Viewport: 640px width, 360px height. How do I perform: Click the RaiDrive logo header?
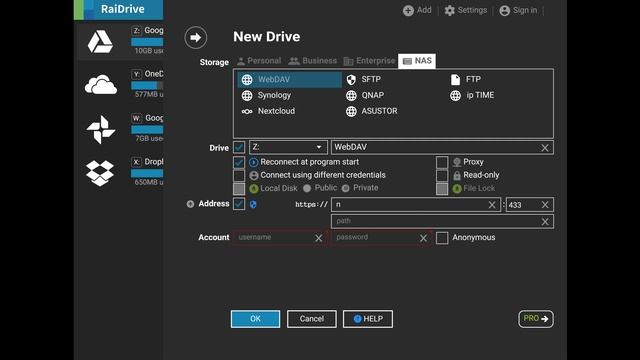[118, 10]
